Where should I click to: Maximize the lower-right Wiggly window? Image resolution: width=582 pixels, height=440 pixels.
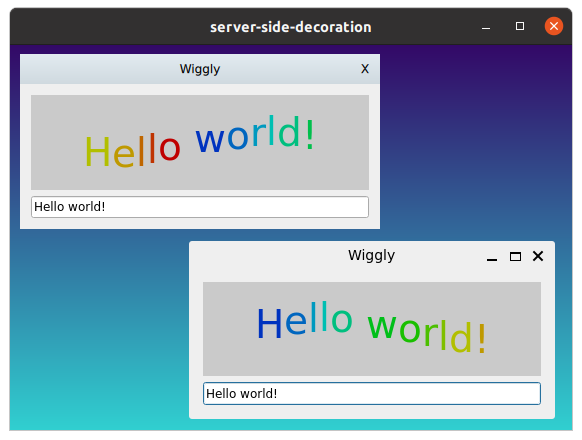(515, 257)
